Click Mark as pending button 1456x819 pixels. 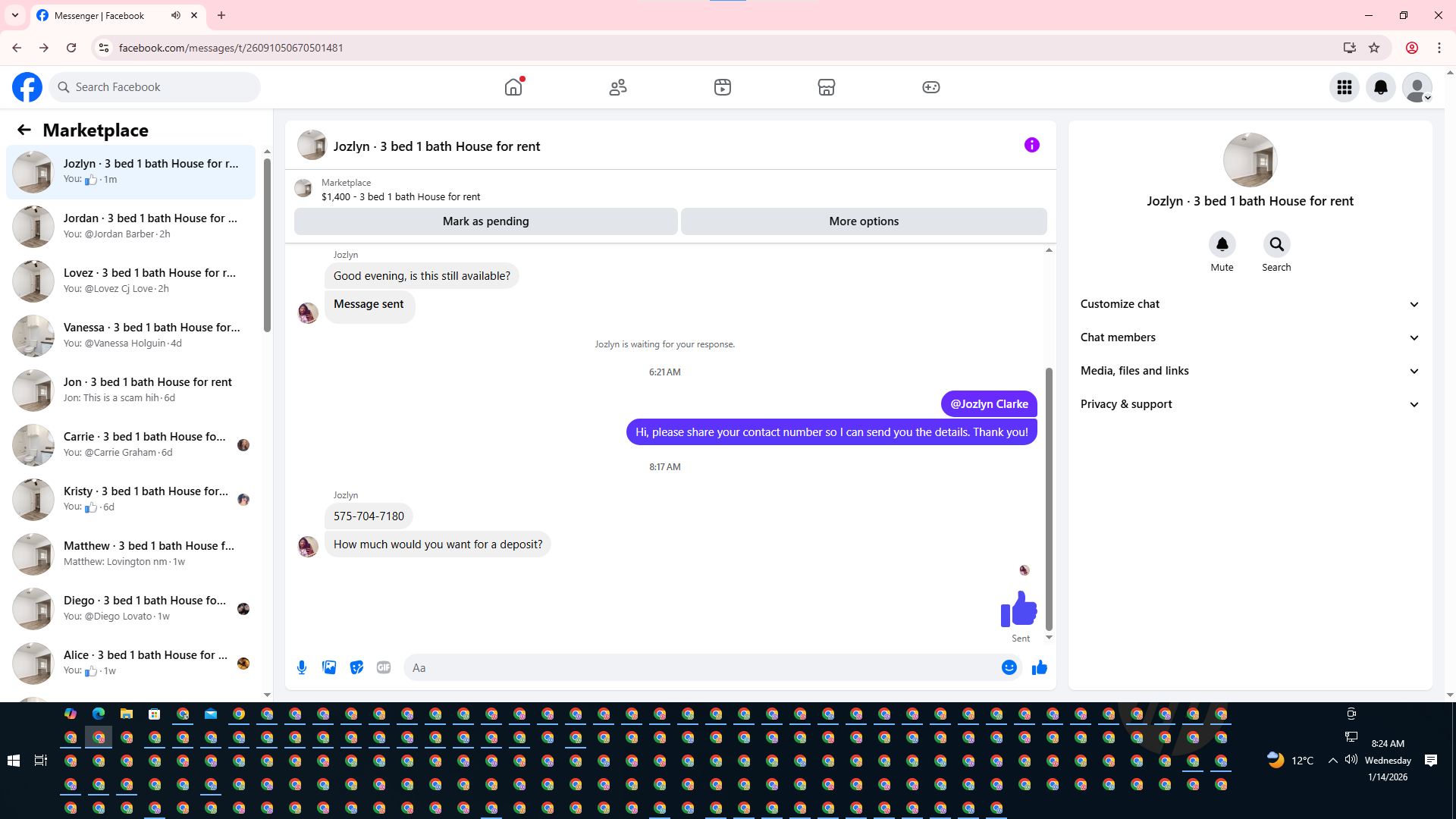click(485, 221)
